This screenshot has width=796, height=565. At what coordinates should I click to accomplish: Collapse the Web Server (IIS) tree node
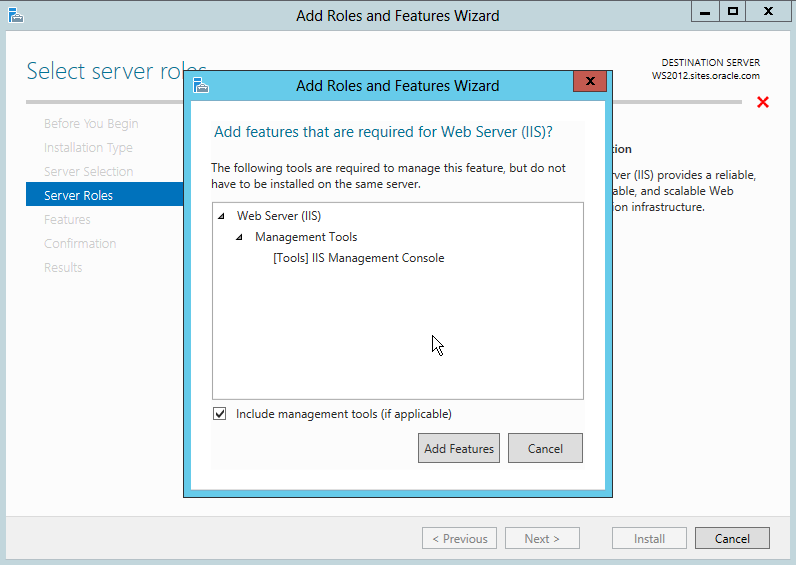tap(221, 216)
